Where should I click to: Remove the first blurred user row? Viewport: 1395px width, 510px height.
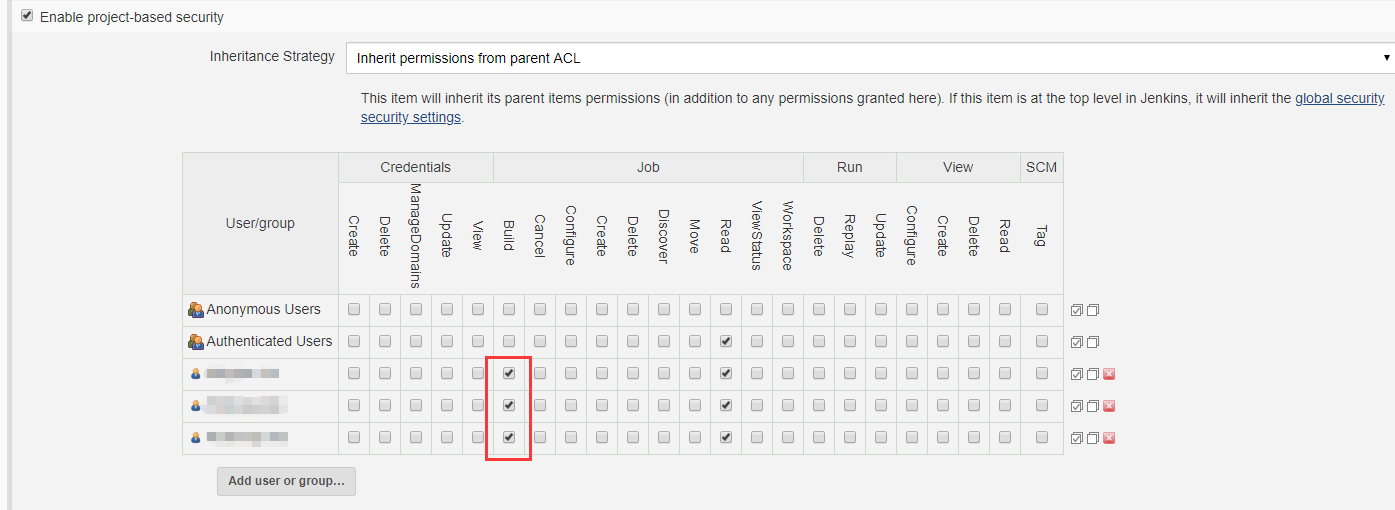click(1109, 374)
